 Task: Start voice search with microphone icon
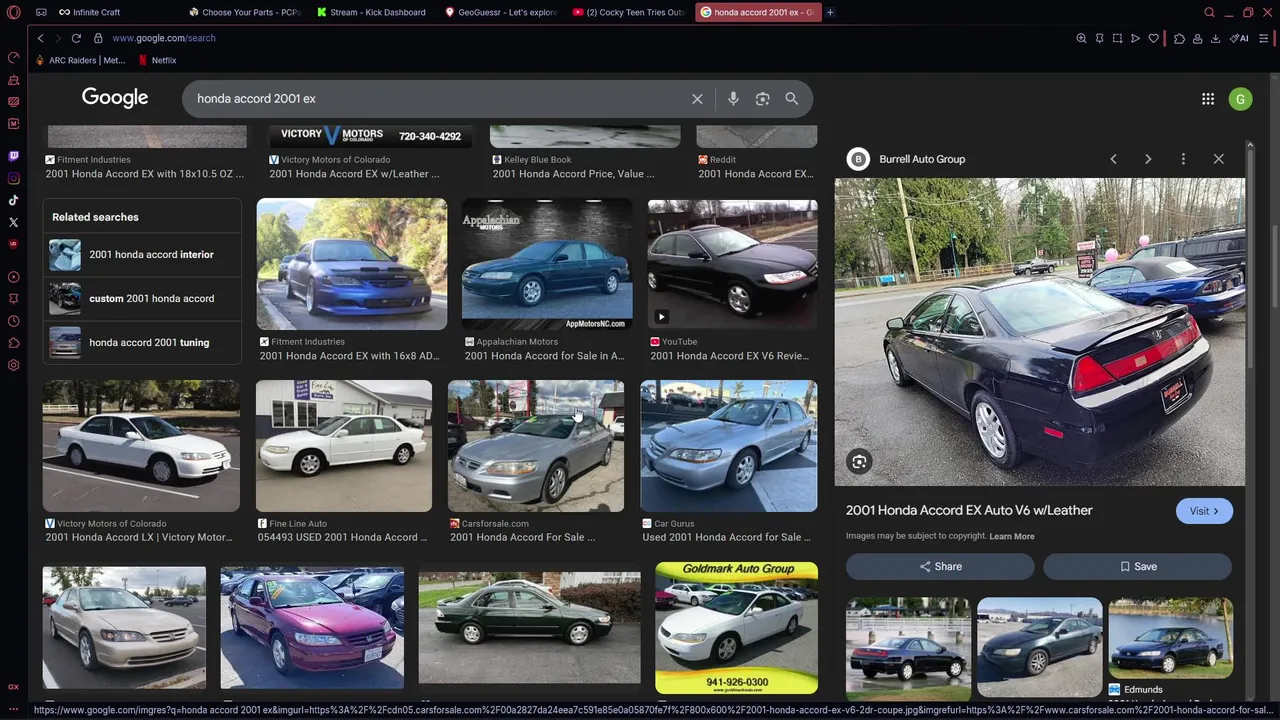[x=733, y=99]
